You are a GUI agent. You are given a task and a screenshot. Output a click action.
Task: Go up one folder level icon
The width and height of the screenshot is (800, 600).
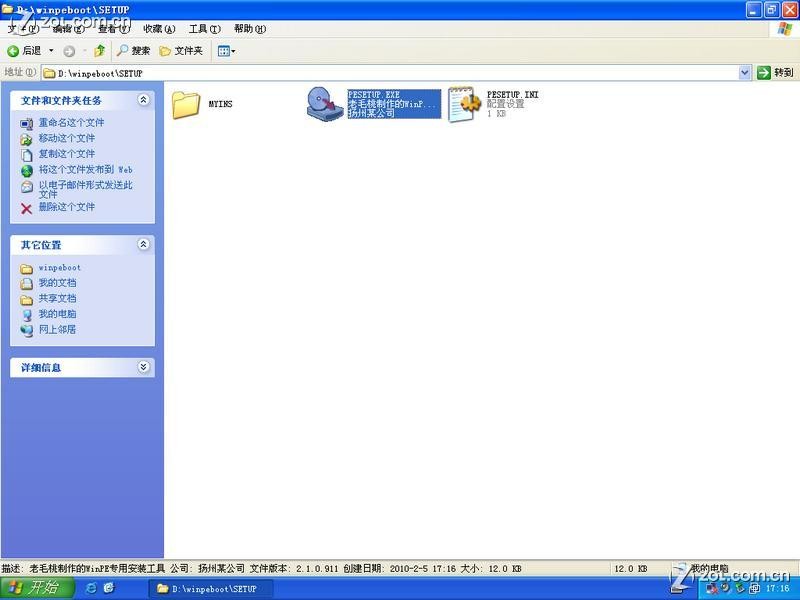point(99,51)
